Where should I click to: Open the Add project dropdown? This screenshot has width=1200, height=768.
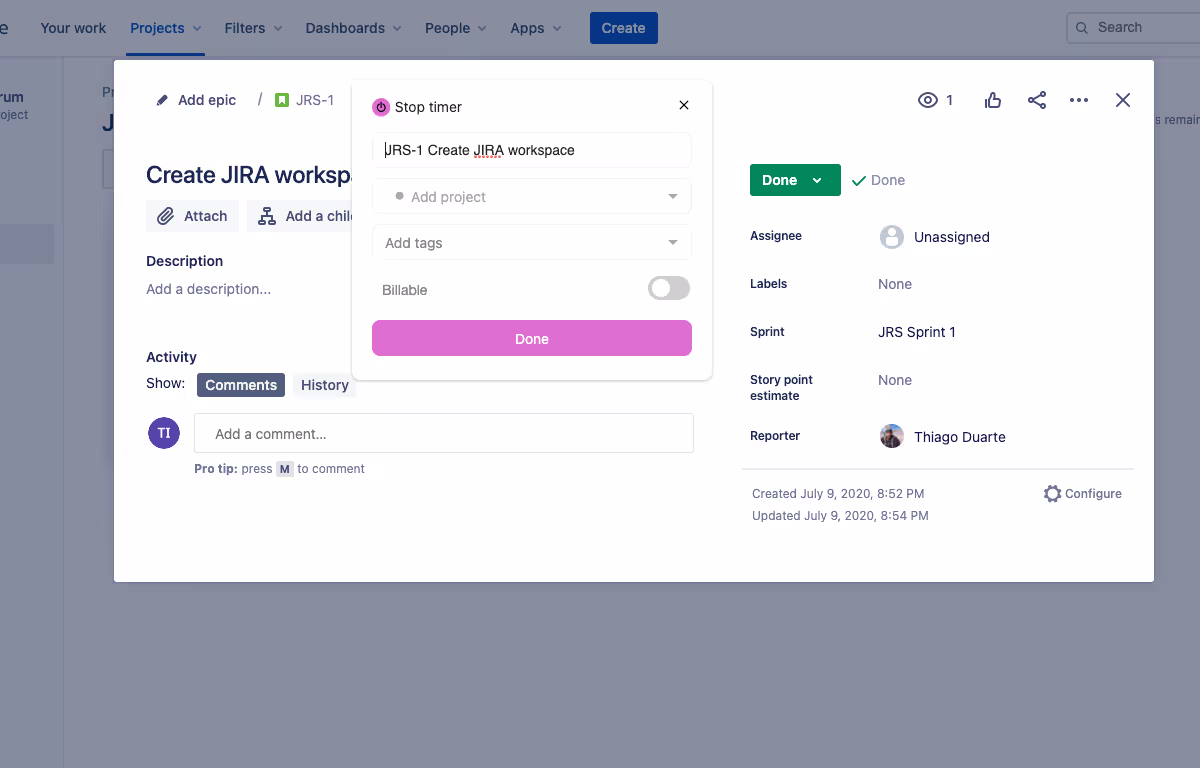point(532,197)
